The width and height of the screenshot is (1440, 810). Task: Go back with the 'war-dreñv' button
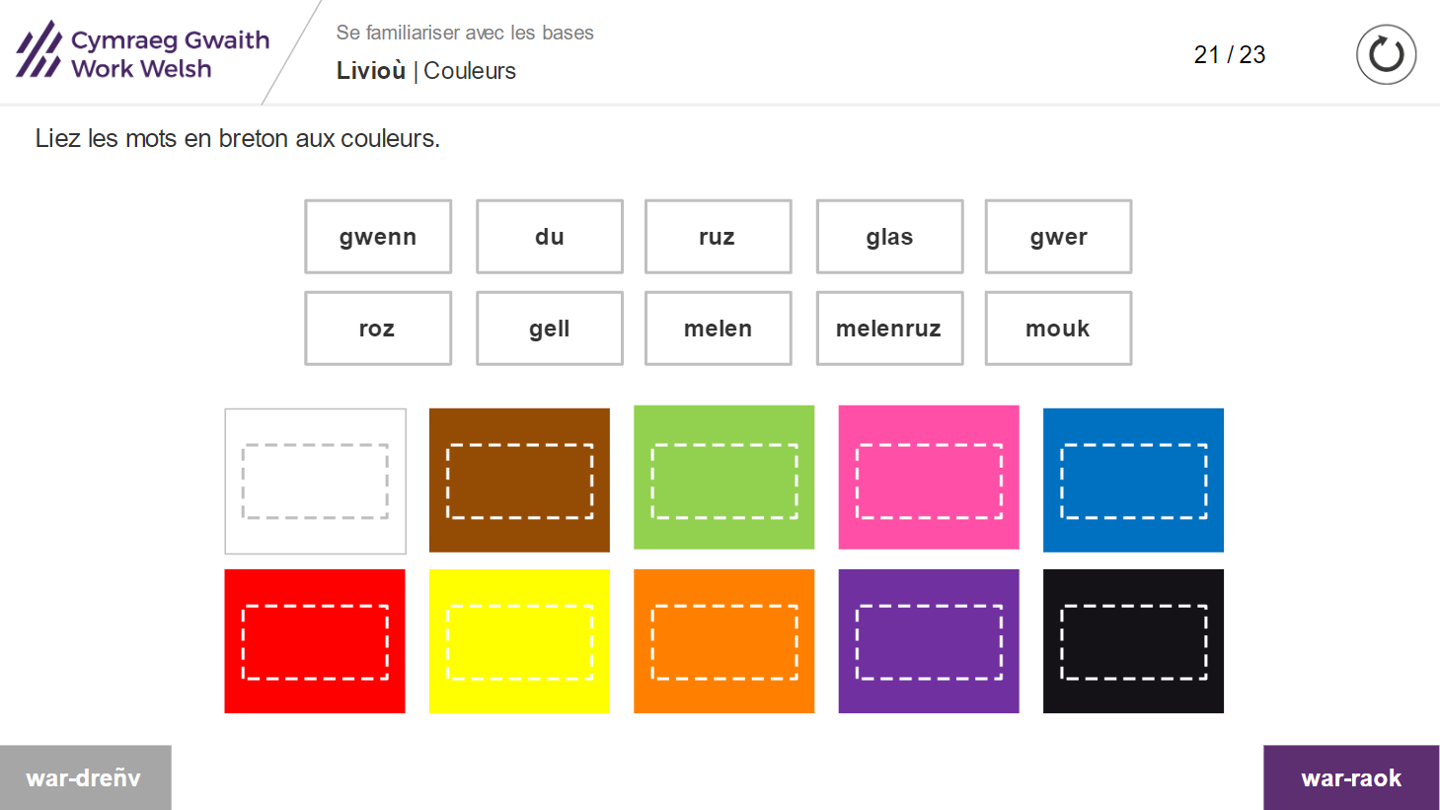(x=85, y=778)
